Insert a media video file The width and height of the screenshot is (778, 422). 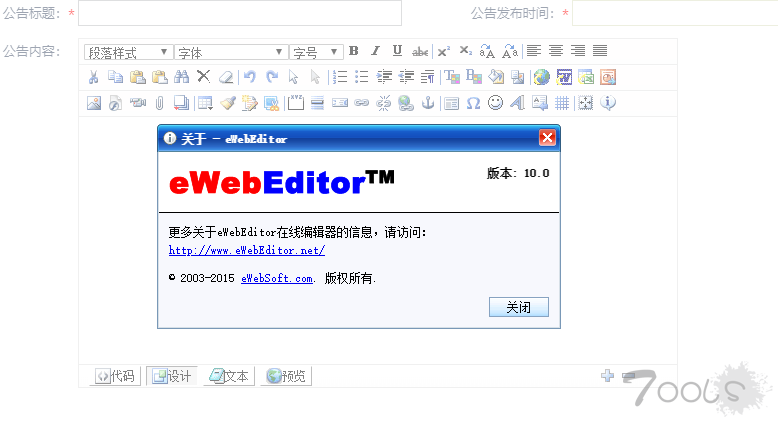click(x=138, y=103)
